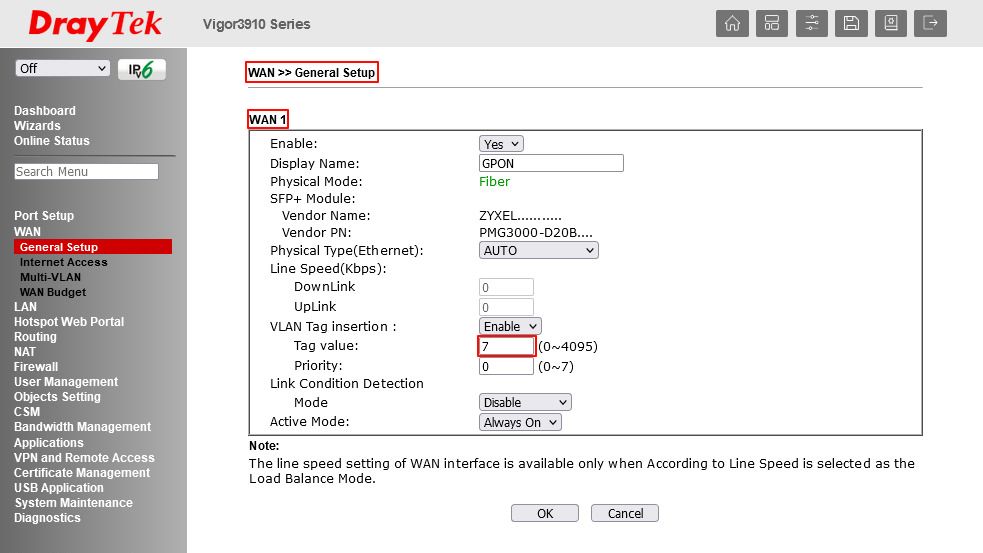
Task: Open NAT in the sidebar
Action: [x=24, y=352]
